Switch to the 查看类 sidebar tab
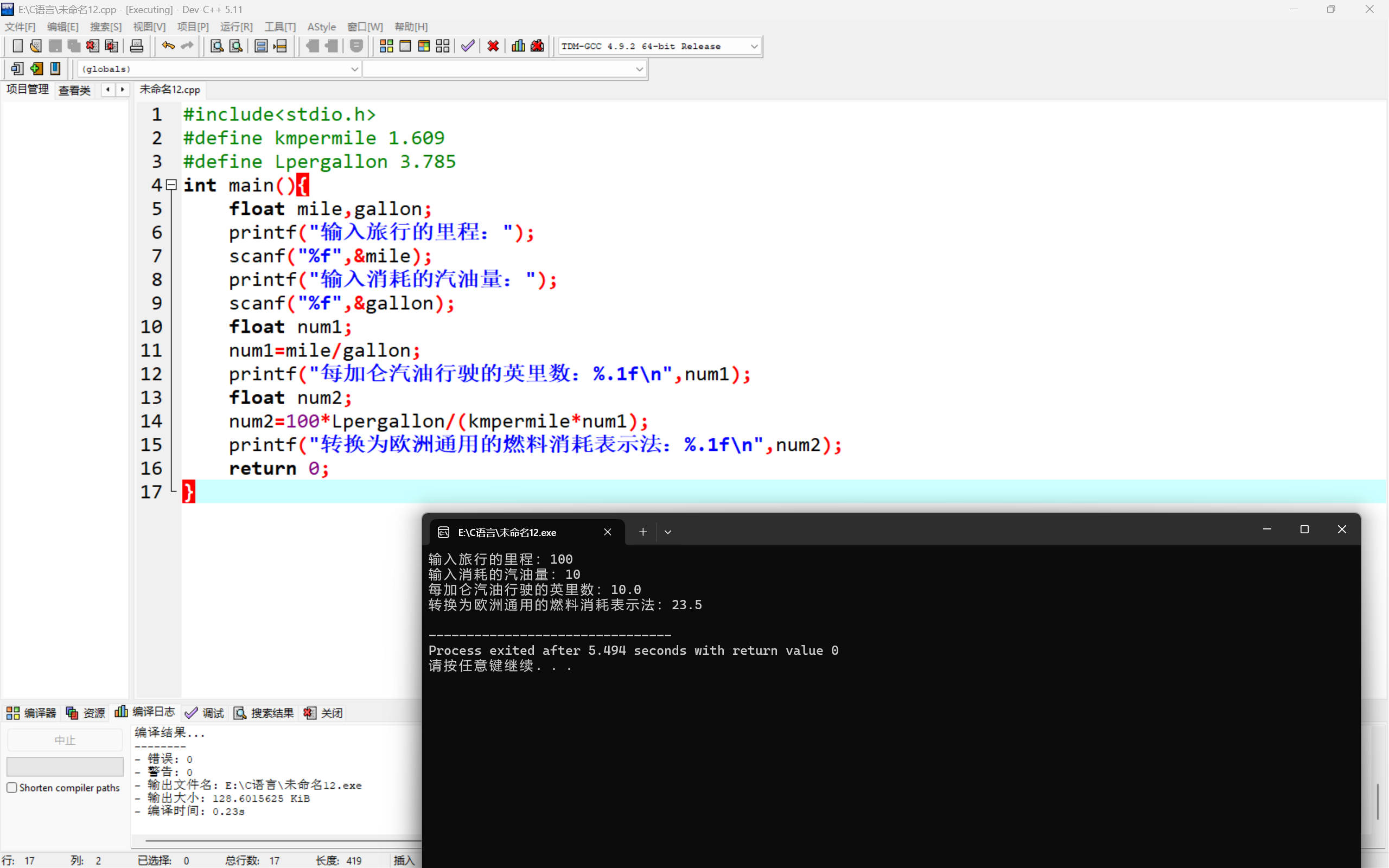The height and width of the screenshot is (868, 1389). click(x=75, y=90)
